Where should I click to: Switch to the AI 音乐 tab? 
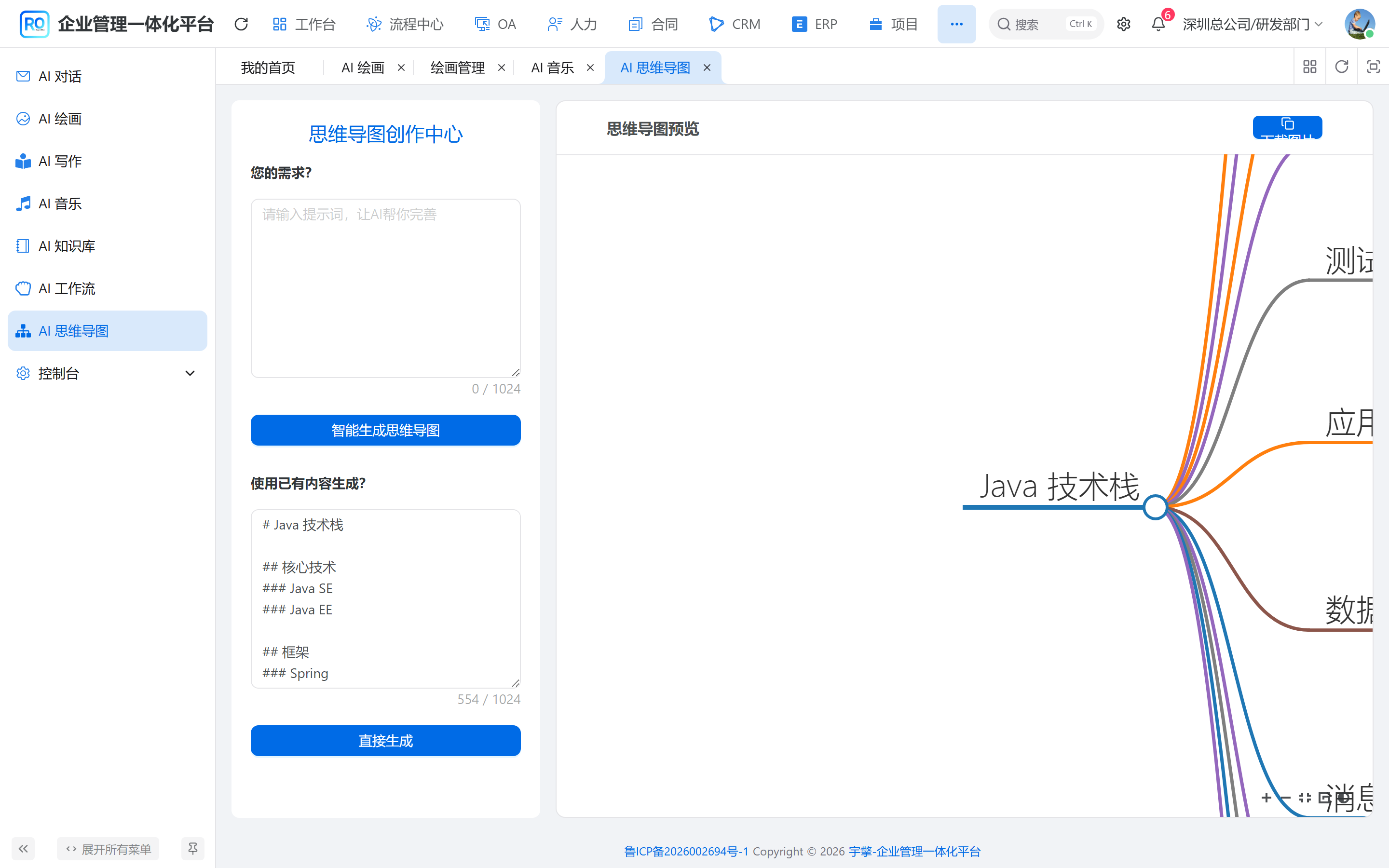pyautogui.click(x=552, y=68)
